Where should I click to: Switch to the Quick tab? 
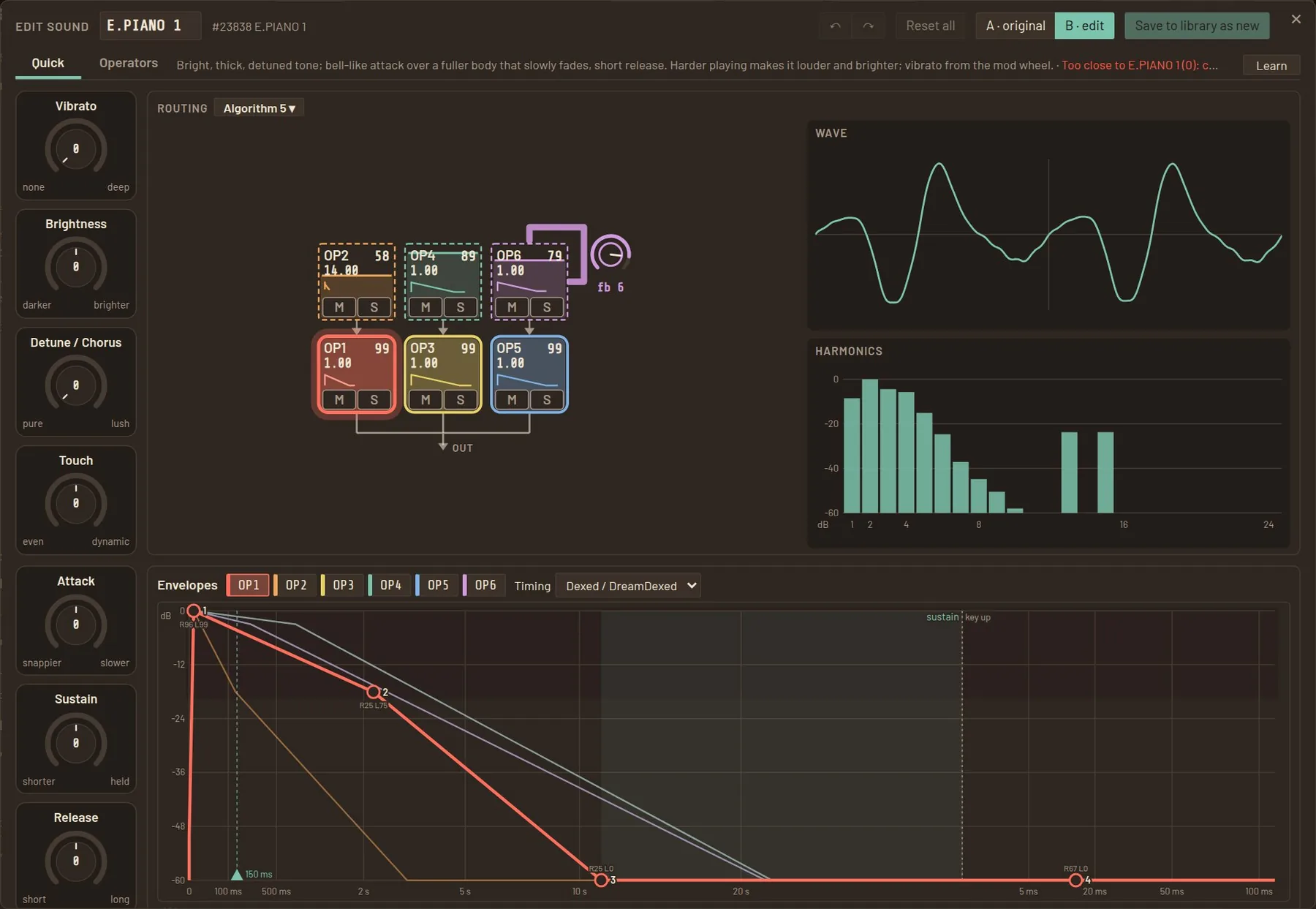tap(48, 63)
